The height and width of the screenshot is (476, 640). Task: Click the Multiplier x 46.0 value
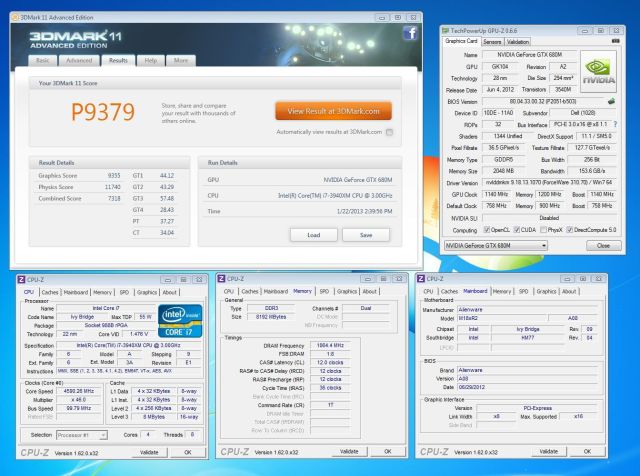(x=79, y=400)
